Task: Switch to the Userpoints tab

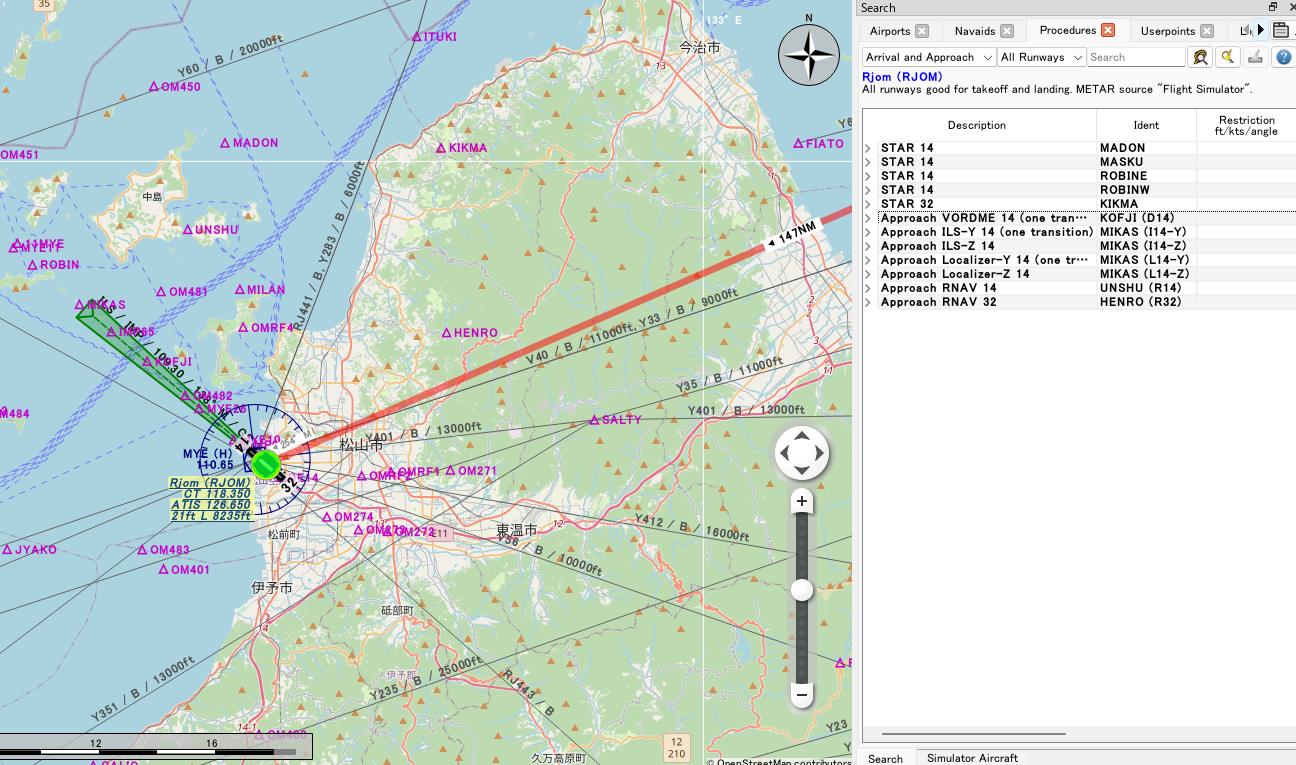Action: click(x=1167, y=31)
